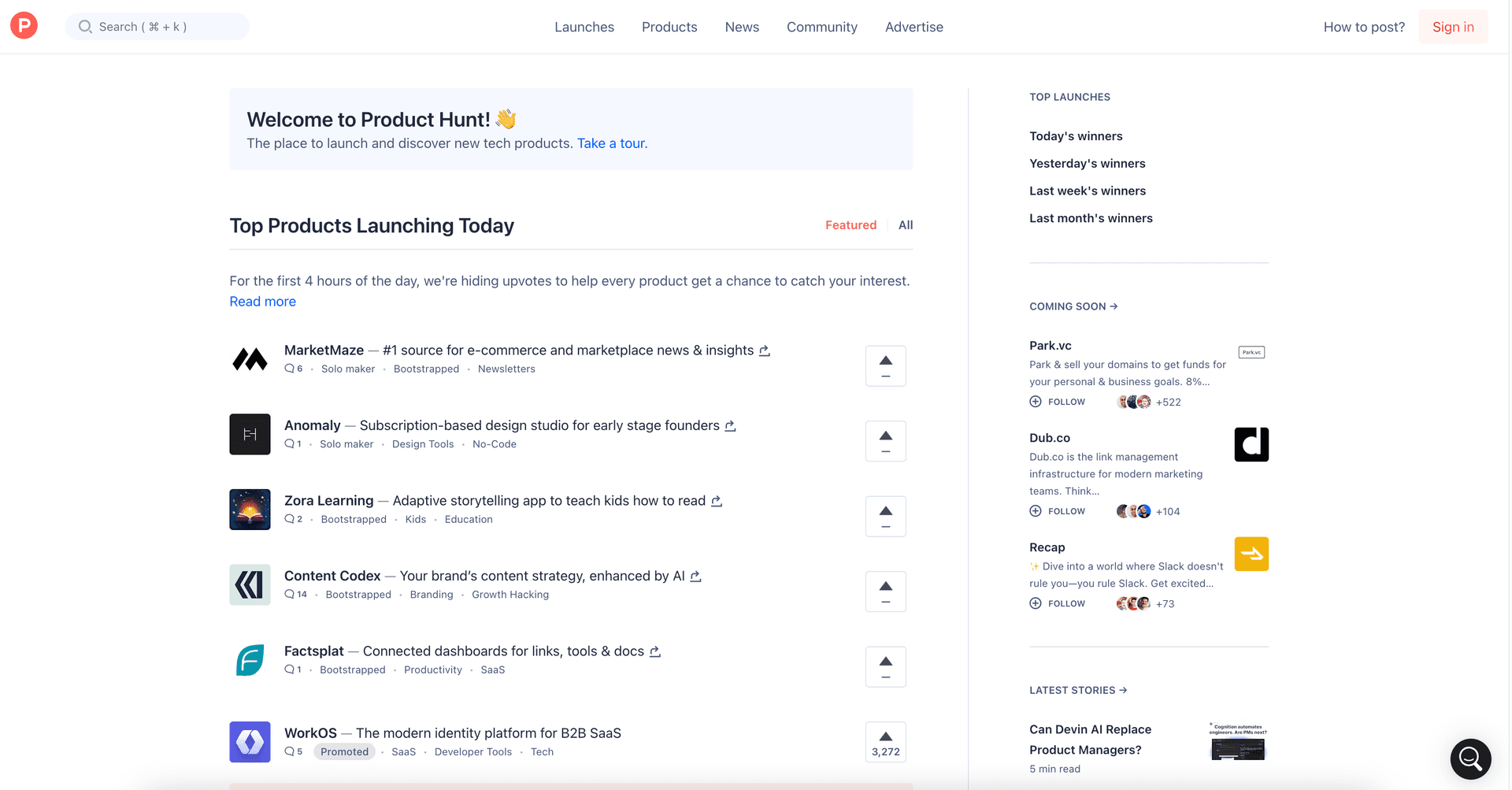This screenshot has height=790, width=1512.
Task: Open the Factsplat logo icon
Action: coord(250,660)
